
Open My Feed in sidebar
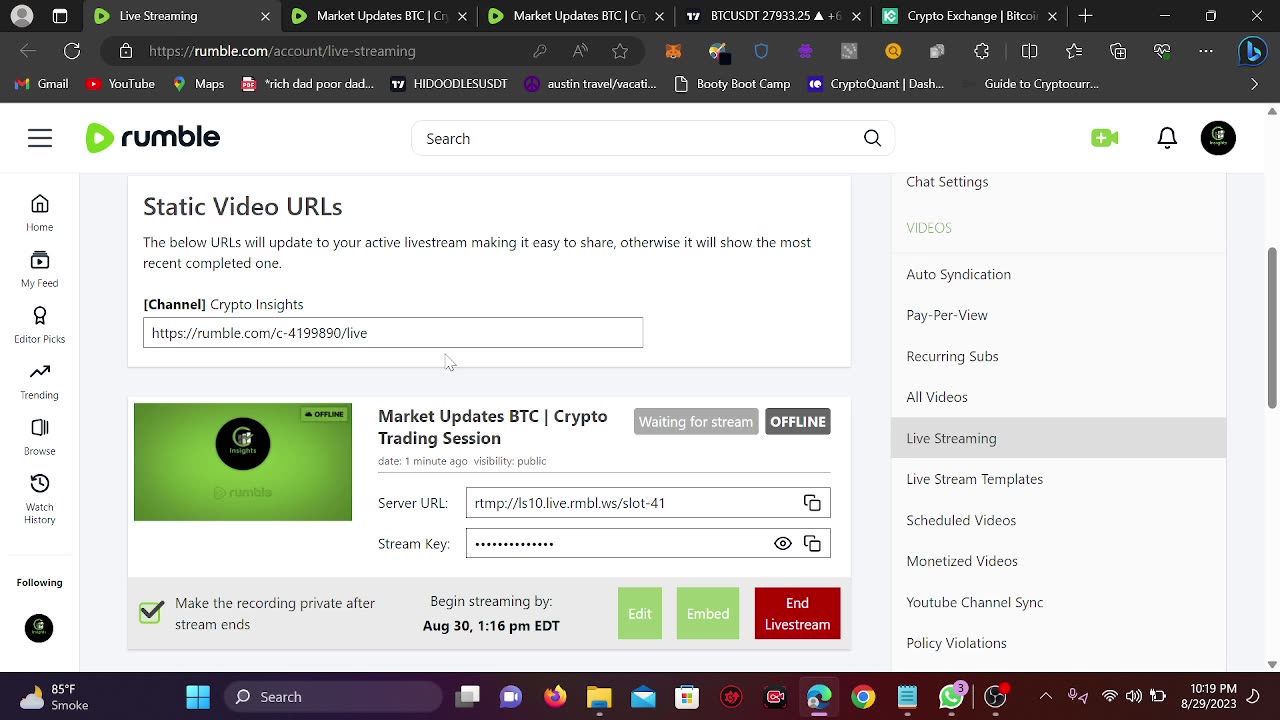coord(40,269)
